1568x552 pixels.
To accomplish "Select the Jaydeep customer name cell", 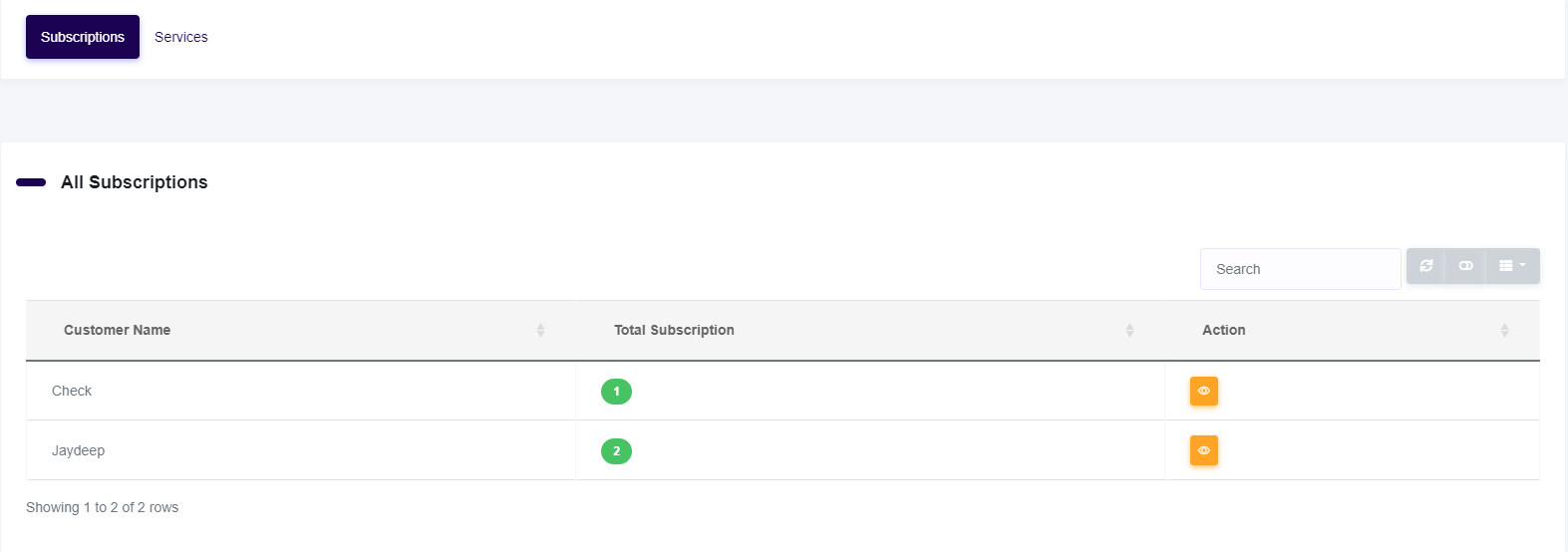I will [78, 450].
